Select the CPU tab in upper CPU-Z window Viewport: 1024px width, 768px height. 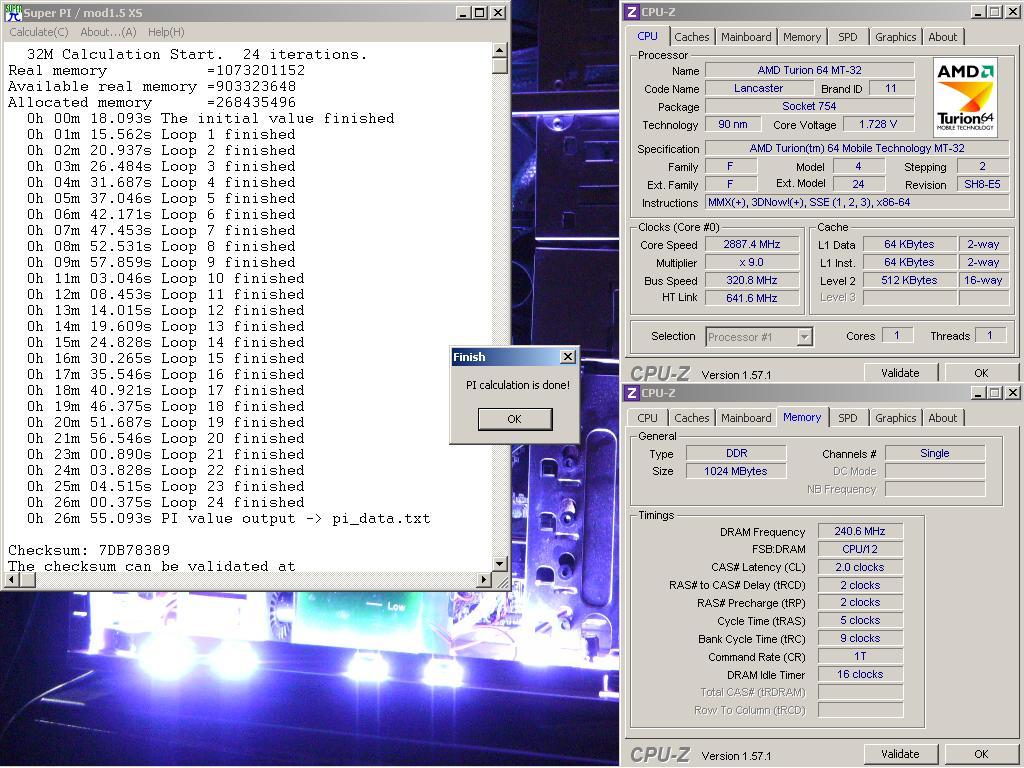coord(647,36)
